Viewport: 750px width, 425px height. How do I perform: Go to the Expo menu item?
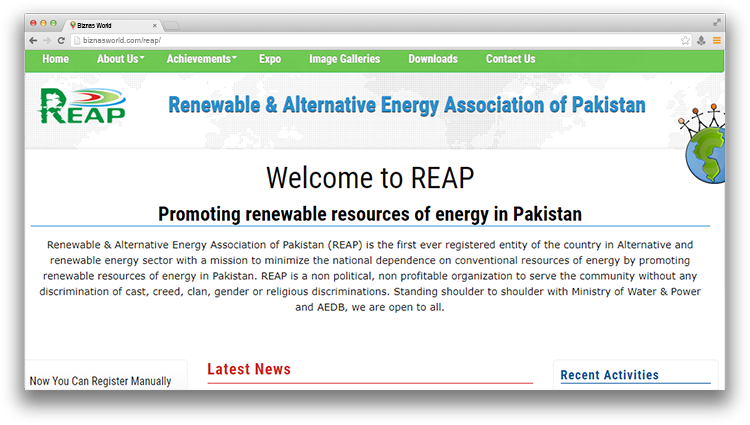tap(270, 59)
